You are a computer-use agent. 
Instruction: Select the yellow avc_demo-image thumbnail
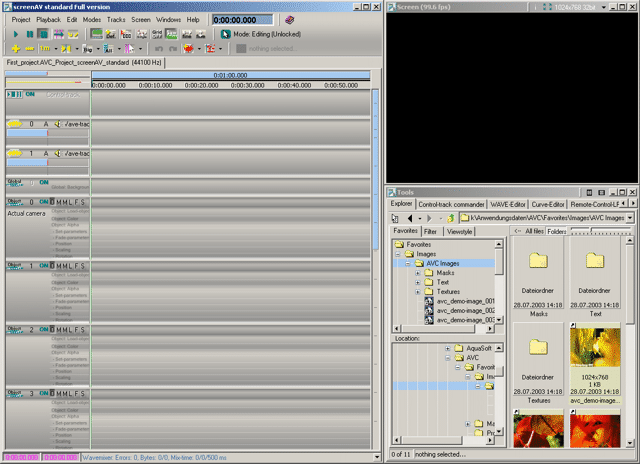click(595, 347)
